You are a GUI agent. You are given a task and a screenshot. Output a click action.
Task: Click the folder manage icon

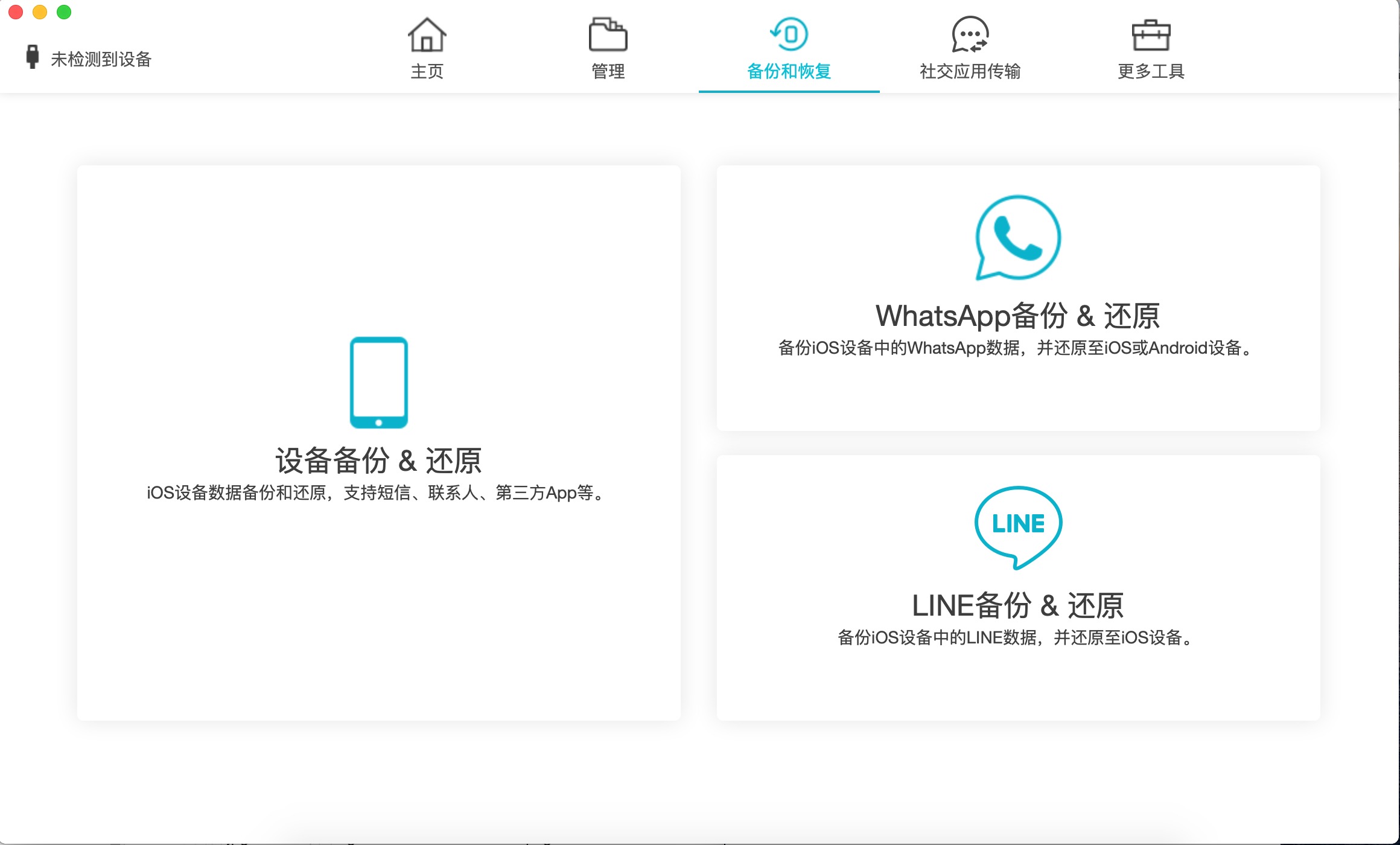point(608,34)
